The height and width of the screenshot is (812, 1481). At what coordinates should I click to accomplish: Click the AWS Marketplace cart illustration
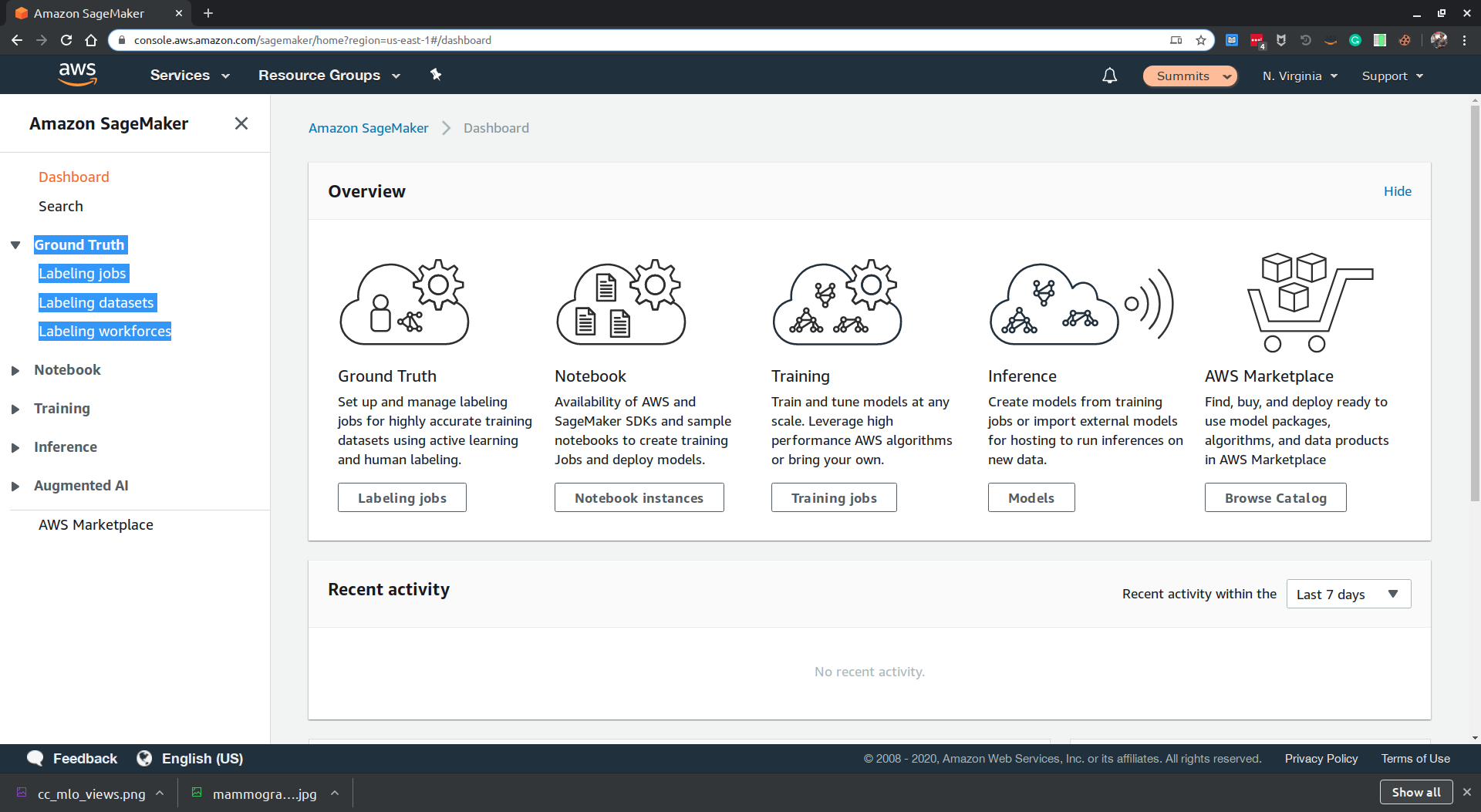coord(1310,302)
